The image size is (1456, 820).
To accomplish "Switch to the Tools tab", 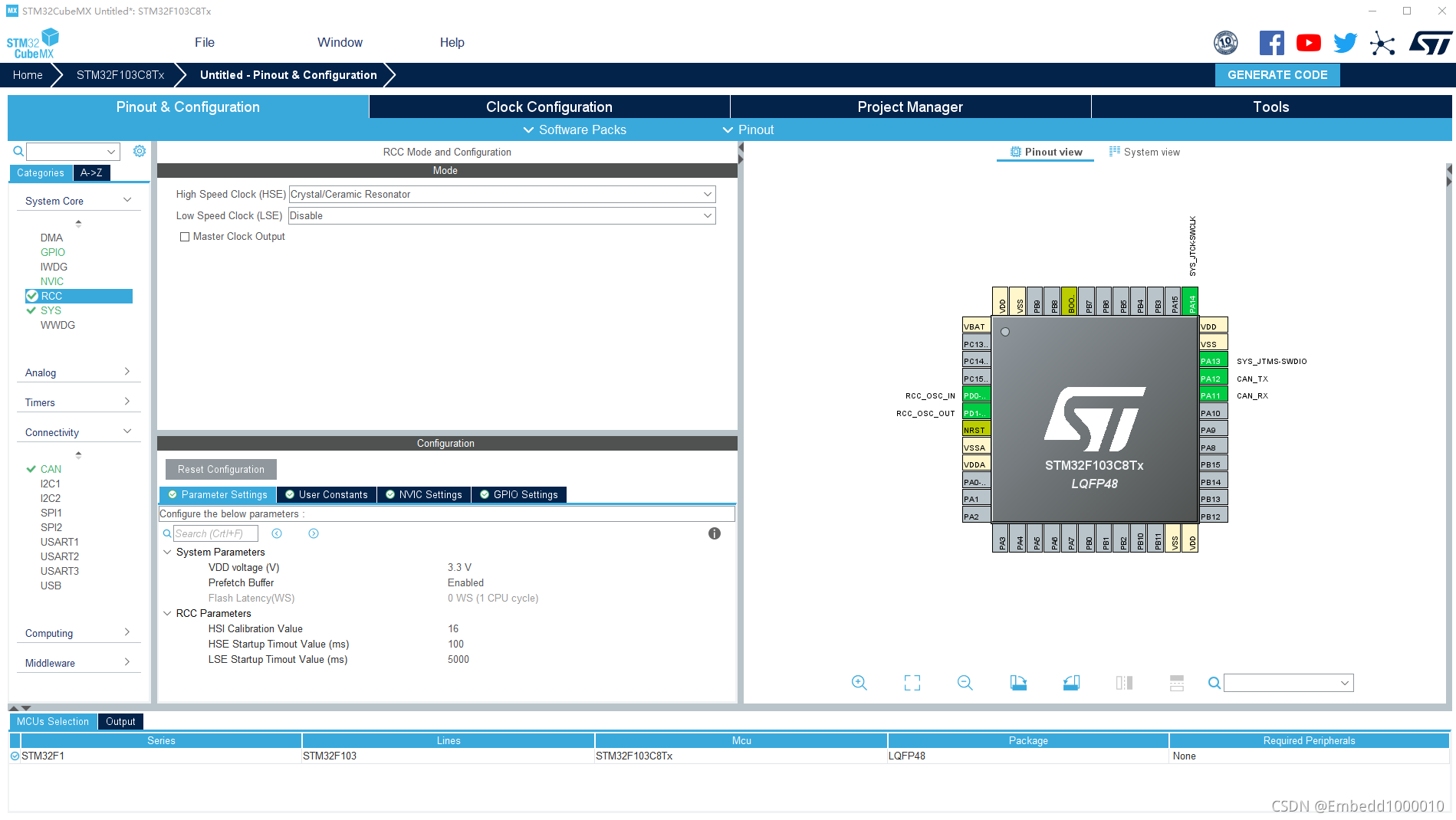I will tap(1271, 107).
